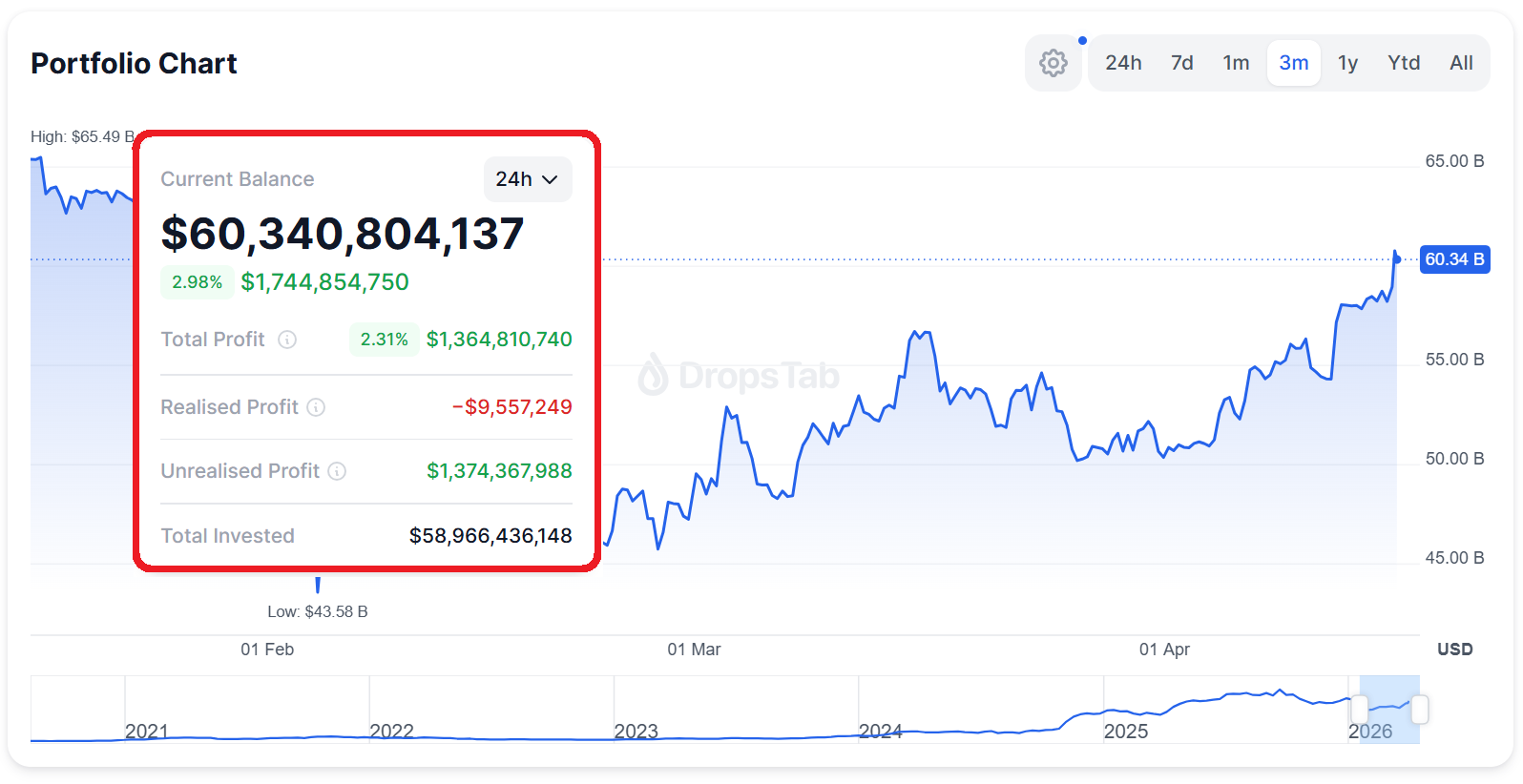Switch chart range to 1y

point(1347,63)
